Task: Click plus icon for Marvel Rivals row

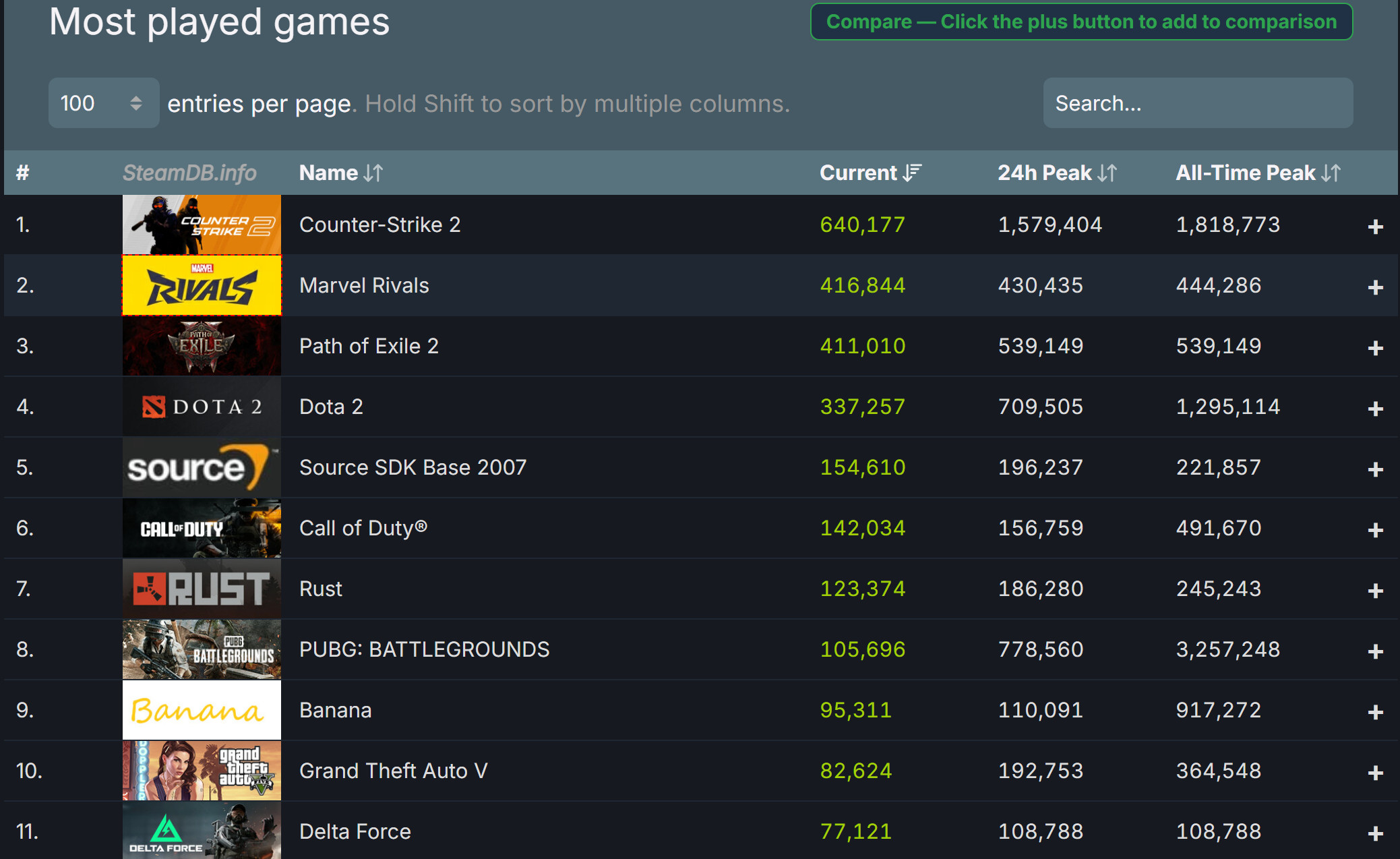Action: point(1375,287)
